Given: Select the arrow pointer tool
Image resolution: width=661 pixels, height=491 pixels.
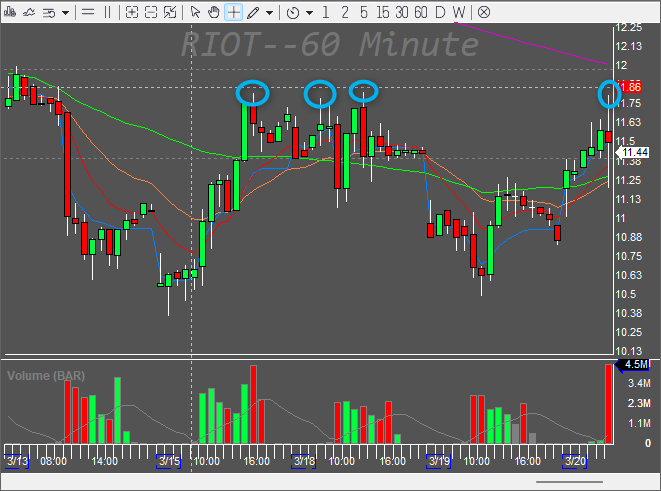Looking at the screenshot, I should (195, 13).
